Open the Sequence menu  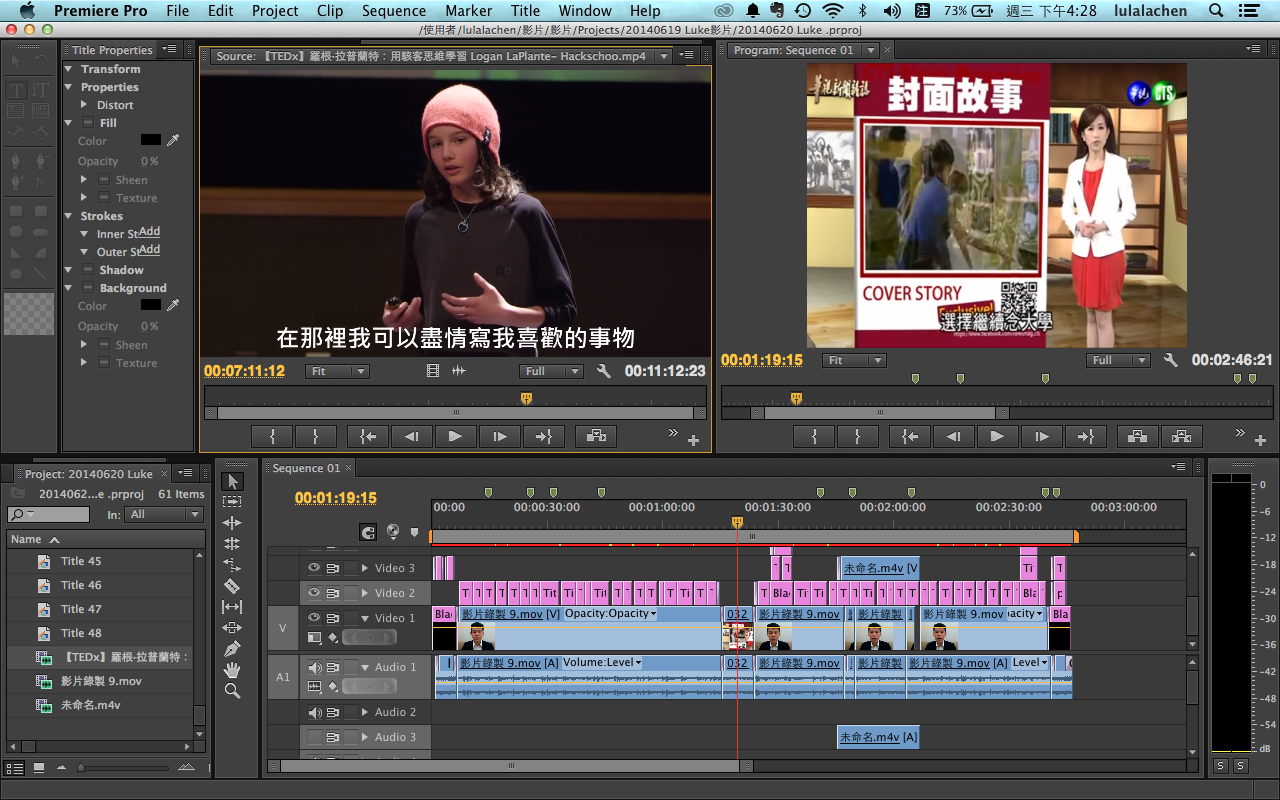[x=393, y=11]
